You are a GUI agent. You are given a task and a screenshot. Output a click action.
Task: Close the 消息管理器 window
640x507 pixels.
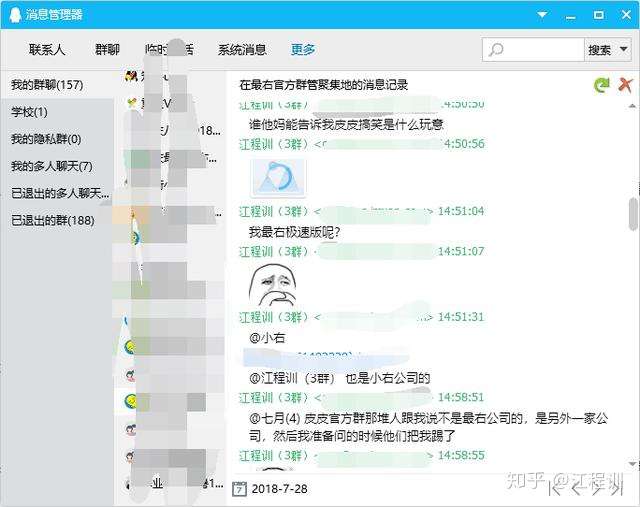tap(626, 15)
